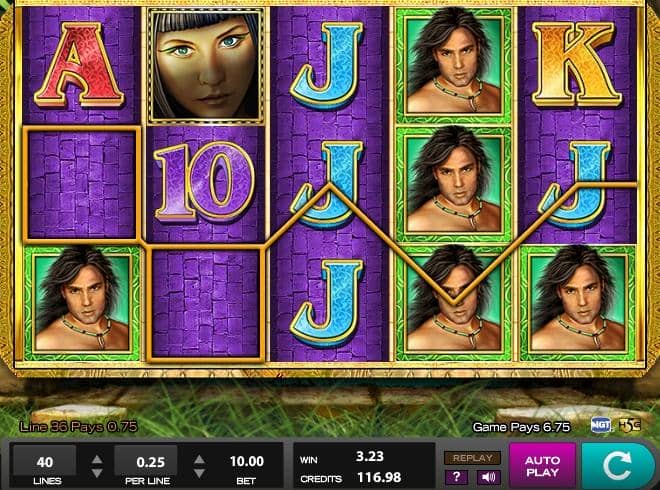Decrease the number of lines with down arrow
Screen dimensions: 660x490
coord(97,473)
